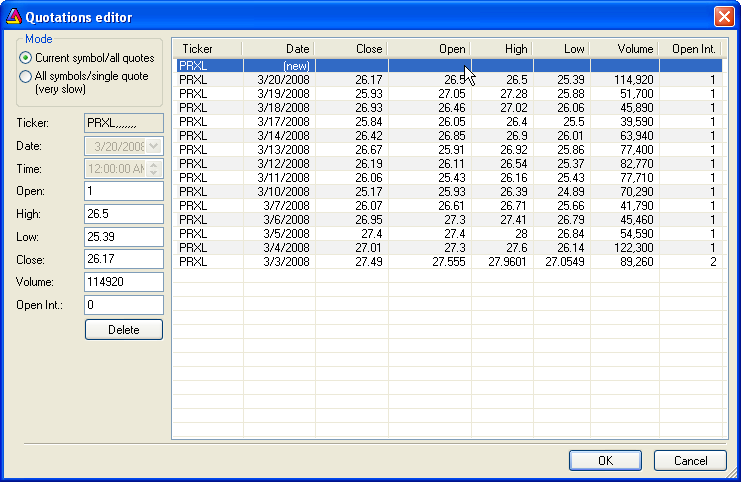This screenshot has width=741, height=482.
Task: Click the Ticker column header
Action: pos(208,49)
